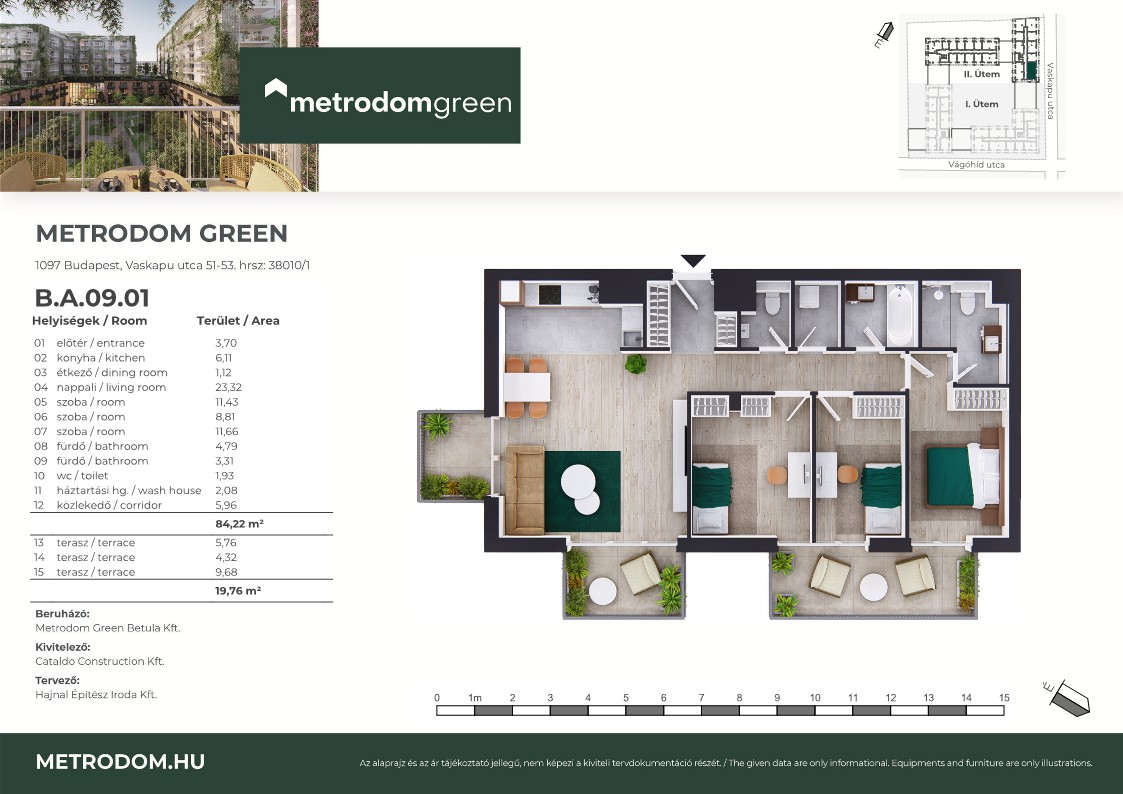
Task: Click the green highlighted unit on the site map
Action: tap(1031, 71)
